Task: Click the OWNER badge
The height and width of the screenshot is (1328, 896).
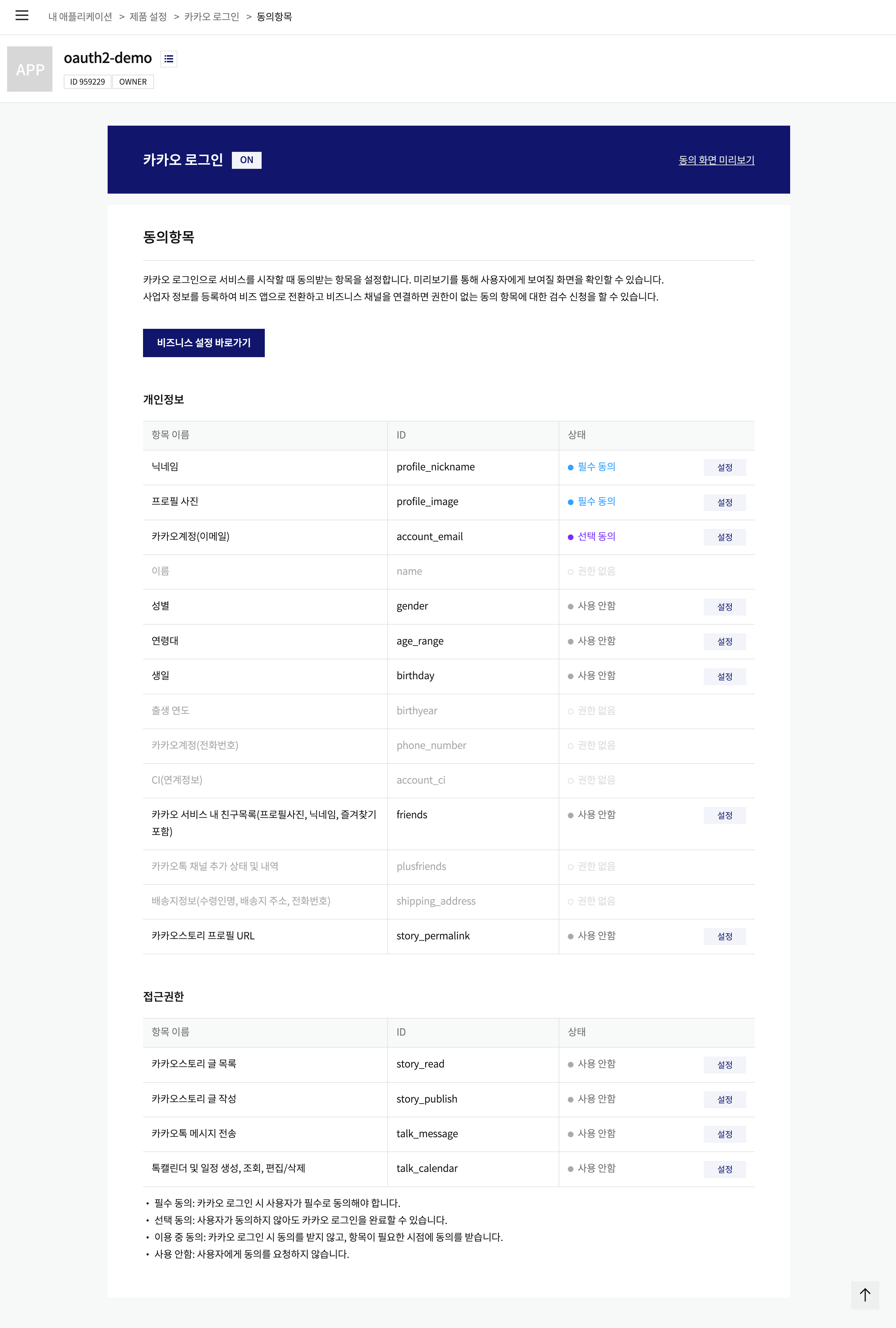Action: tap(132, 82)
